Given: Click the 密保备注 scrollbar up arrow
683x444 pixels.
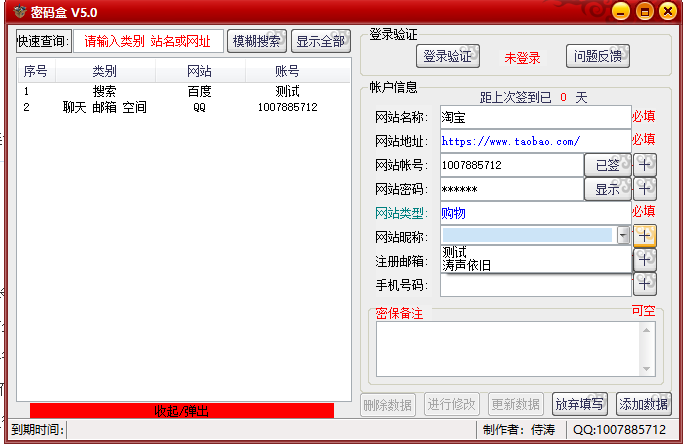Looking at the screenshot, I should pos(646,330).
